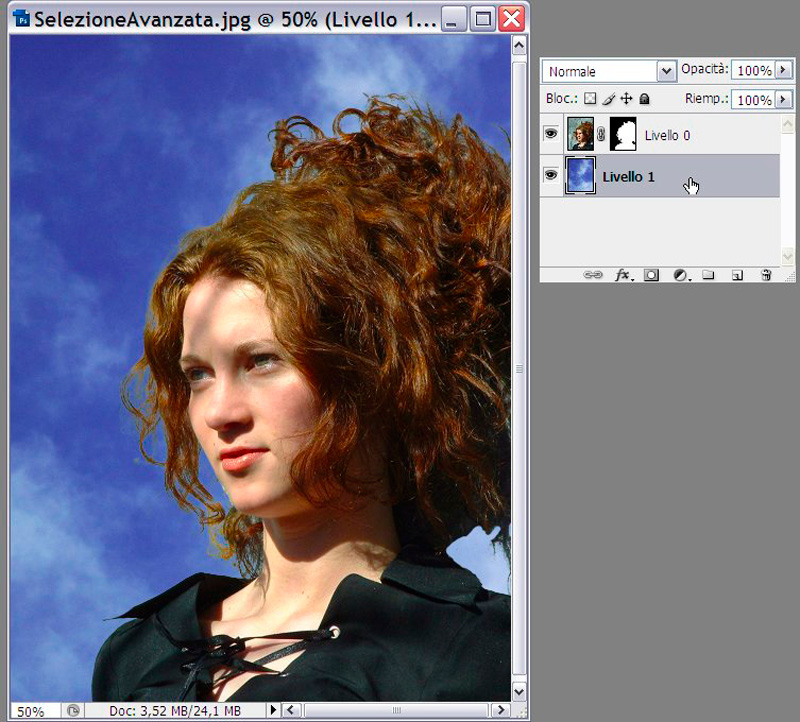The height and width of the screenshot is (722, 800).
Task: Select the Livello 0 layer mask thumbnail
Action: click(x=624, y=134)
